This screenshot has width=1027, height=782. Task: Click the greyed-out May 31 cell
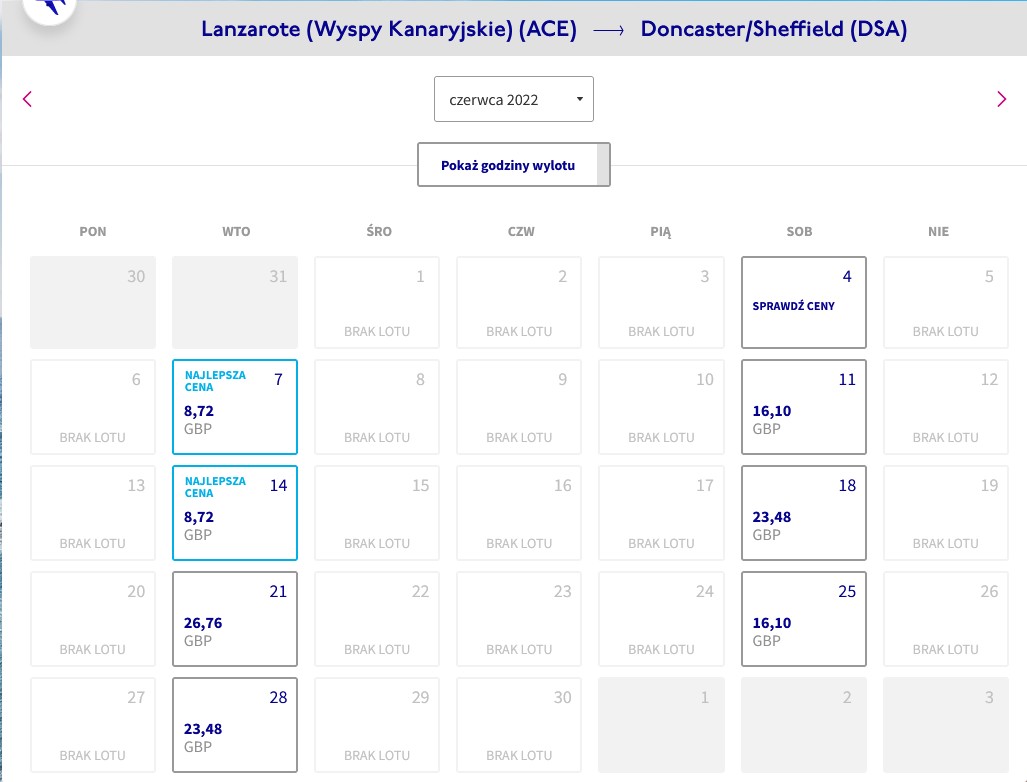[234, 302]
